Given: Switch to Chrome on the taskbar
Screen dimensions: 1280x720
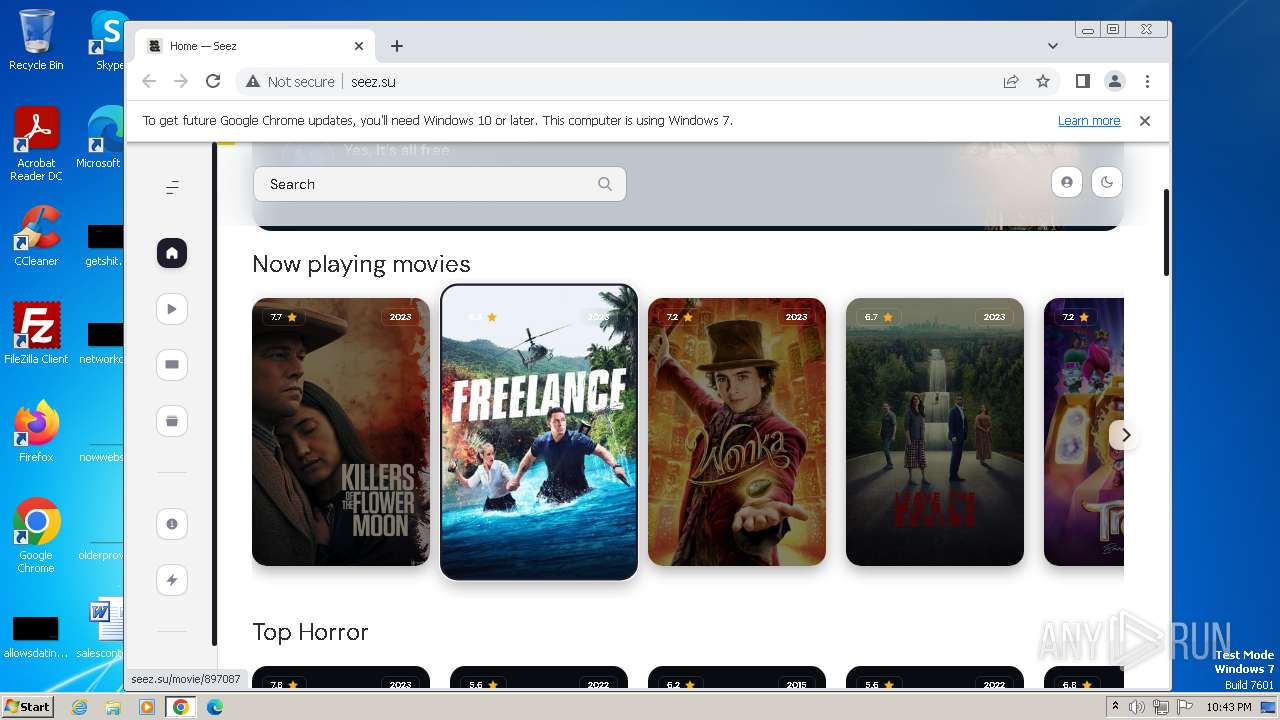Looking at the screenshot, I should tap(180, 707).
